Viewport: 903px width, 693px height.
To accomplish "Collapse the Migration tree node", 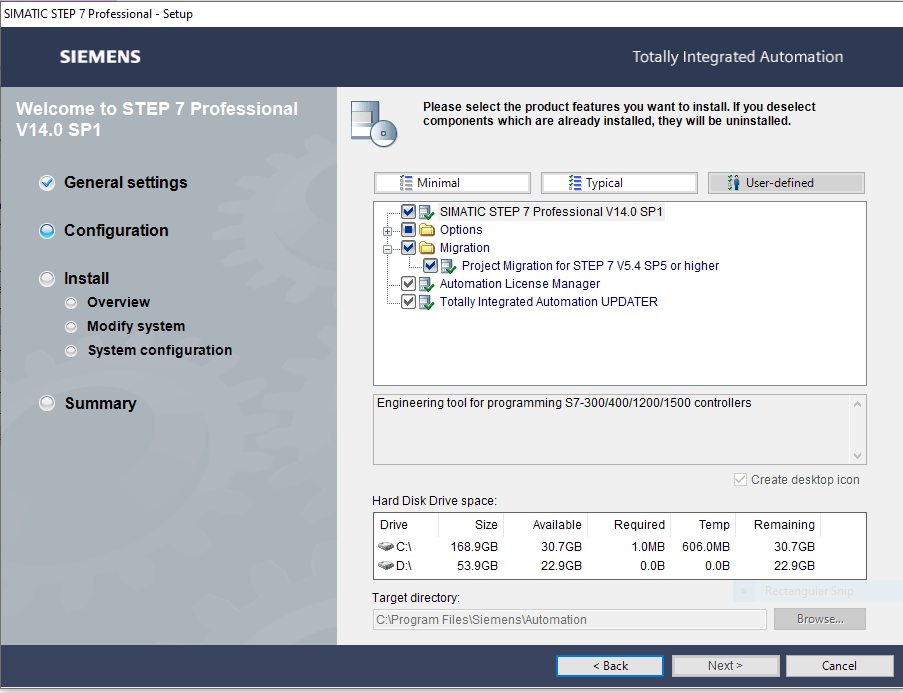I will (388, 249).
